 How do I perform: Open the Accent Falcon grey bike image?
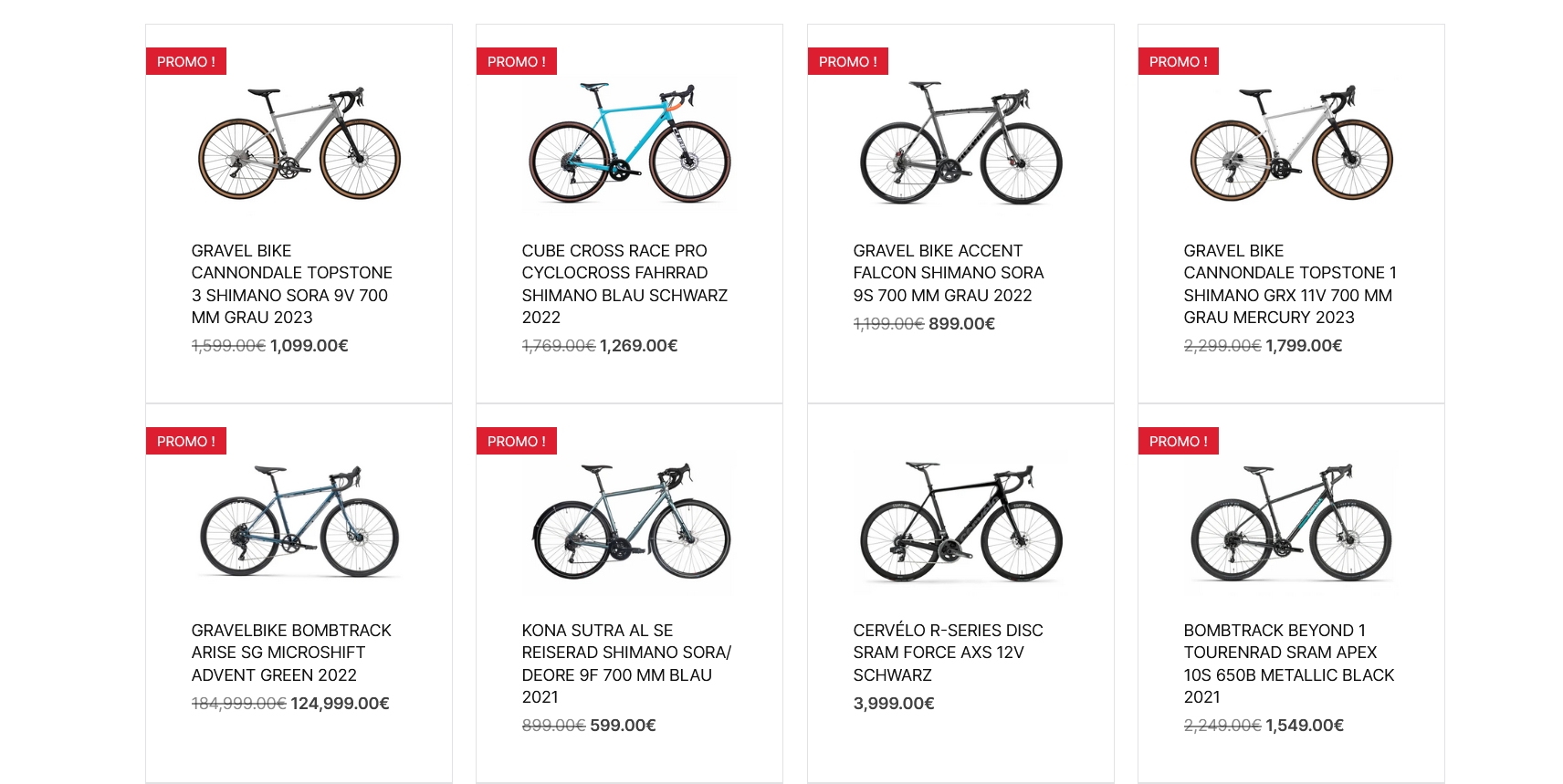tap(960, 143)
